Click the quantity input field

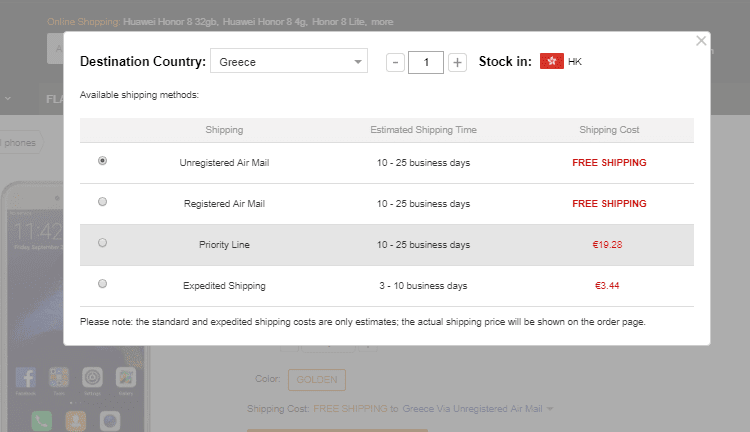click(x=426, y=62)
